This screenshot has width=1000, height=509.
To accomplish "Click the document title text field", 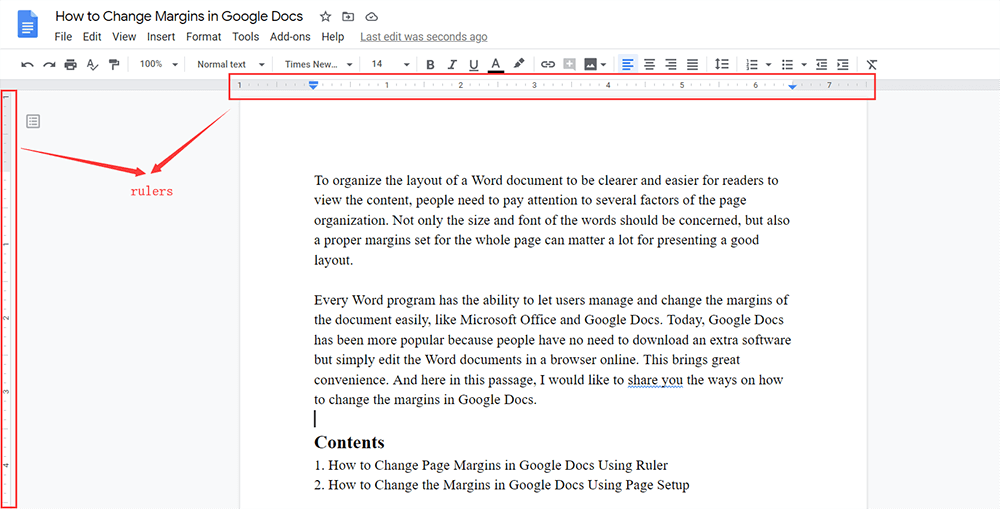I will click(x=179, y=17).
